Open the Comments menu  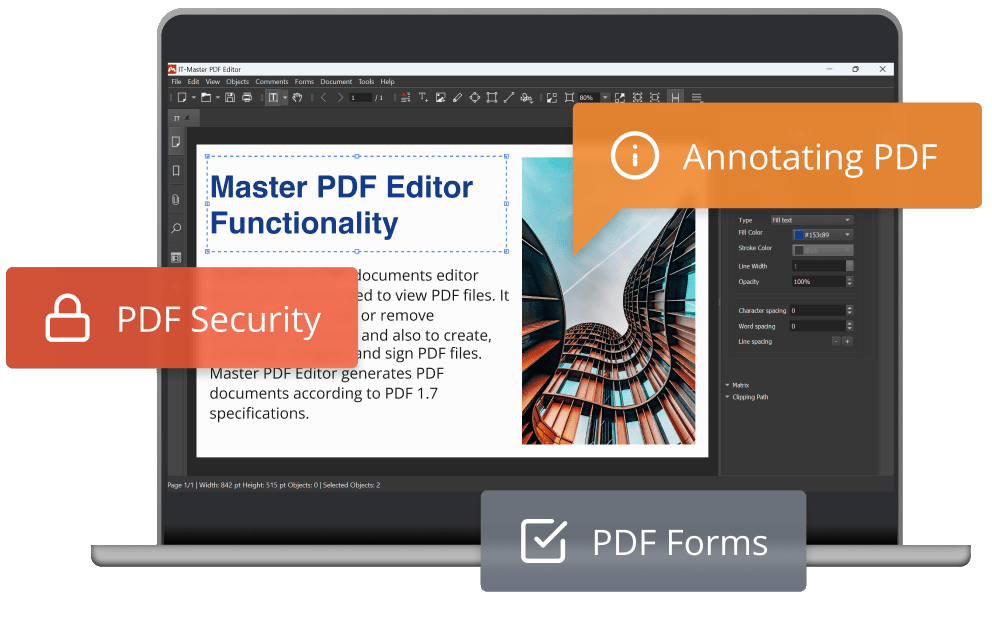click(x=272, y=81)
